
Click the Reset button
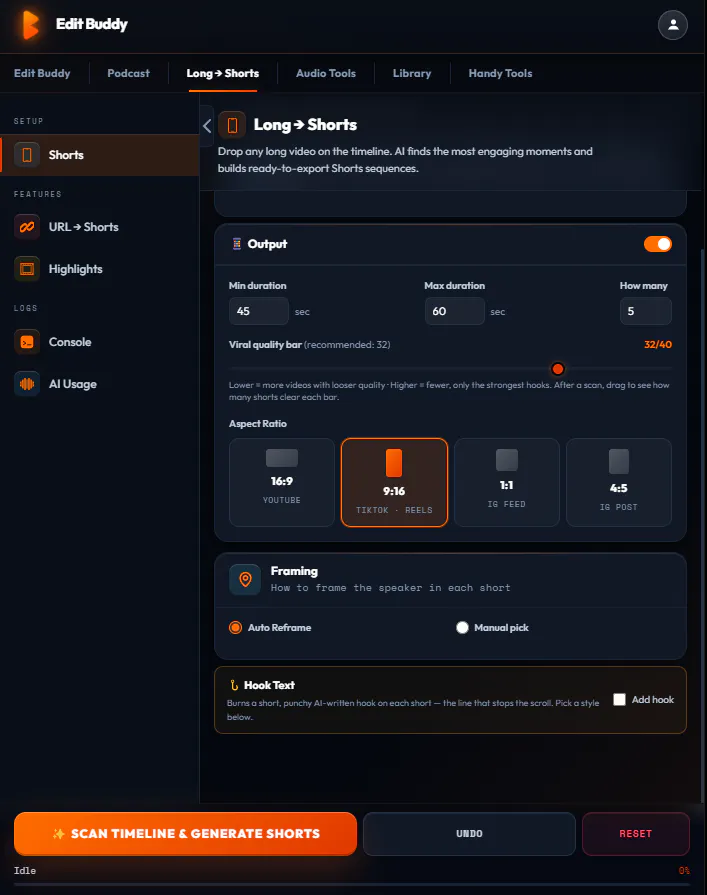(636, 833)
